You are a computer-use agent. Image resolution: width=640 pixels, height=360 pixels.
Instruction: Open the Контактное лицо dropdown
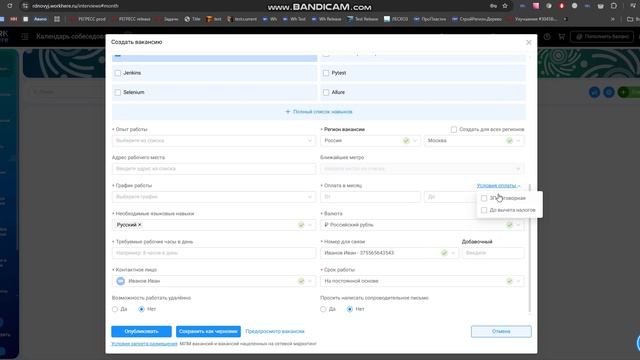coord(214,281)
